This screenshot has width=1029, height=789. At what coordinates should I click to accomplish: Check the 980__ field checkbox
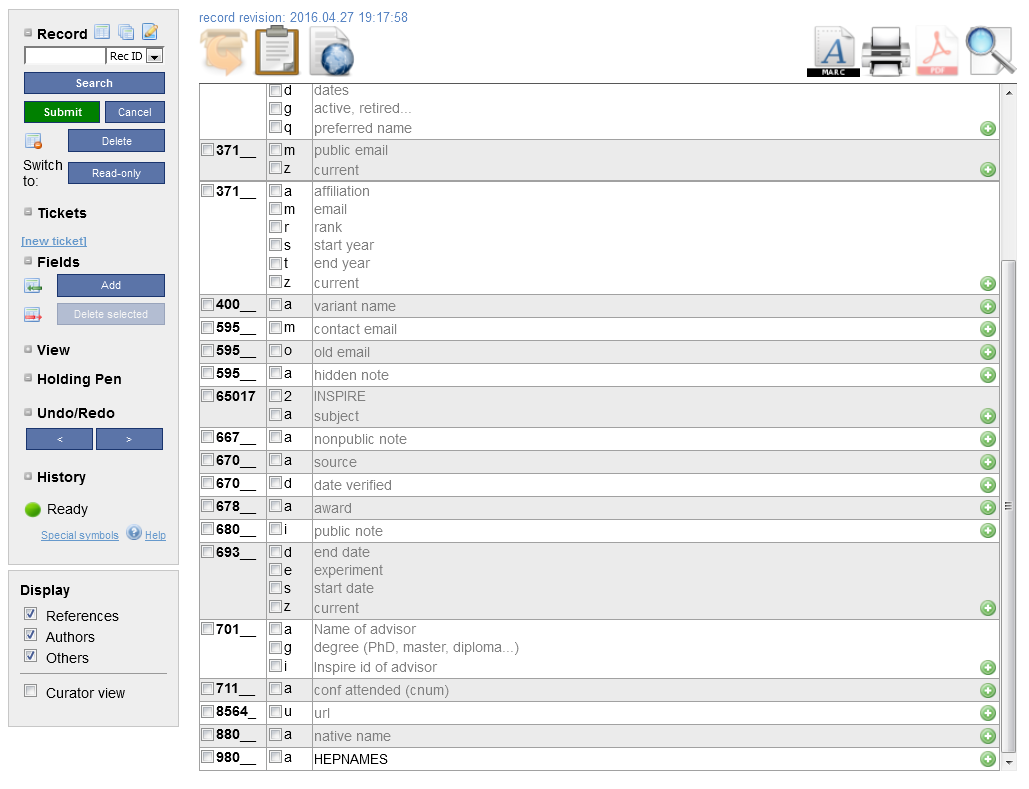click(x=207, y=756)
